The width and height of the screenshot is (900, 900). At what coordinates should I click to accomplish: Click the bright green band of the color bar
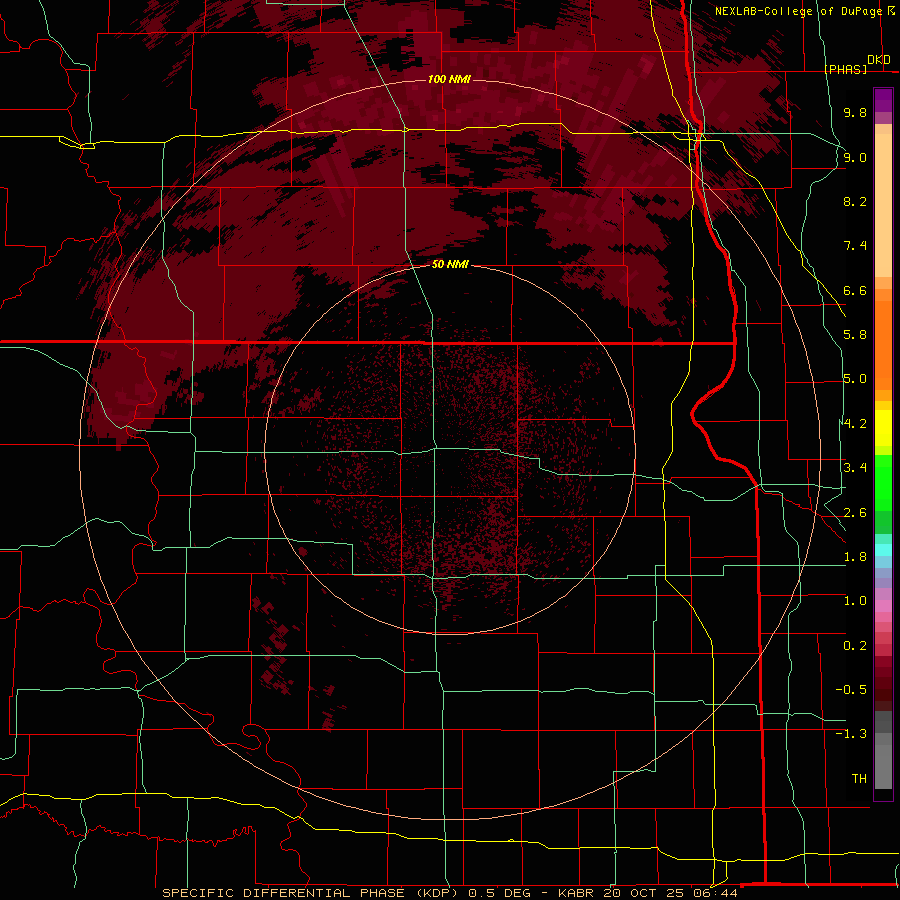point(883,482)
